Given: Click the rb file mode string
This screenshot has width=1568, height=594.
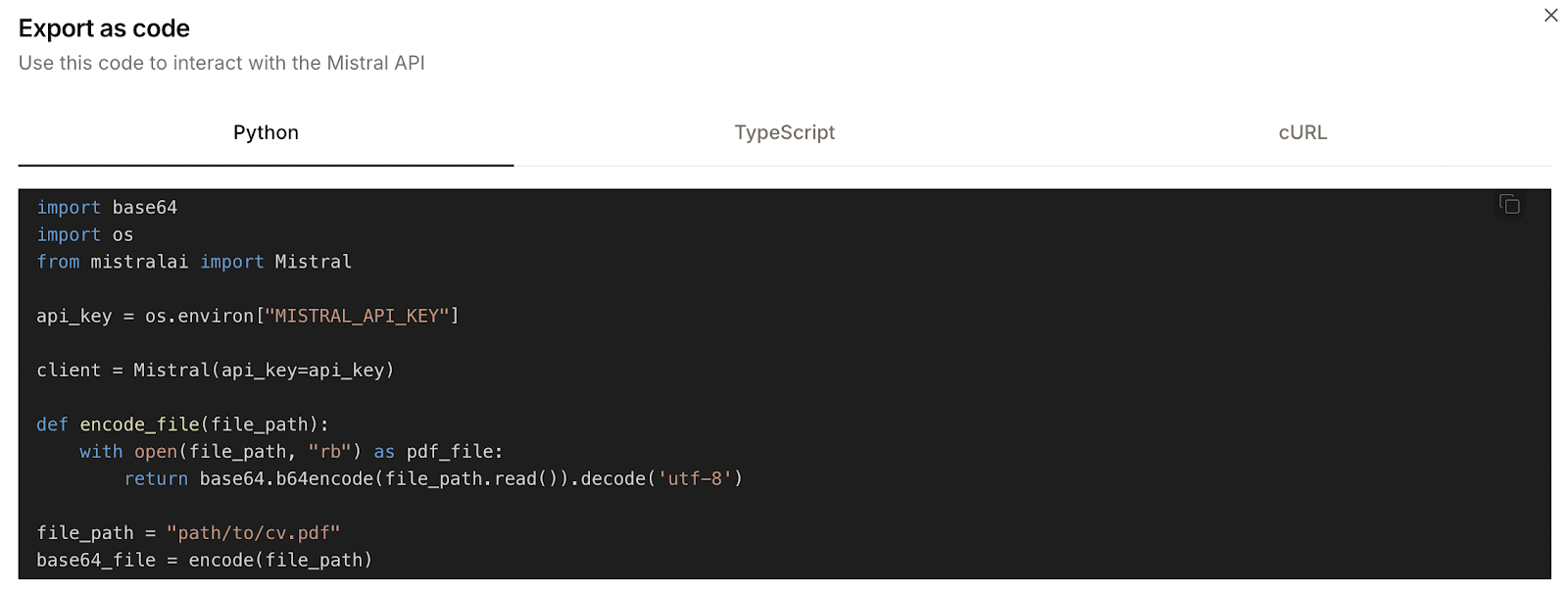Looking at the screenshot, I should pos(331,451).
